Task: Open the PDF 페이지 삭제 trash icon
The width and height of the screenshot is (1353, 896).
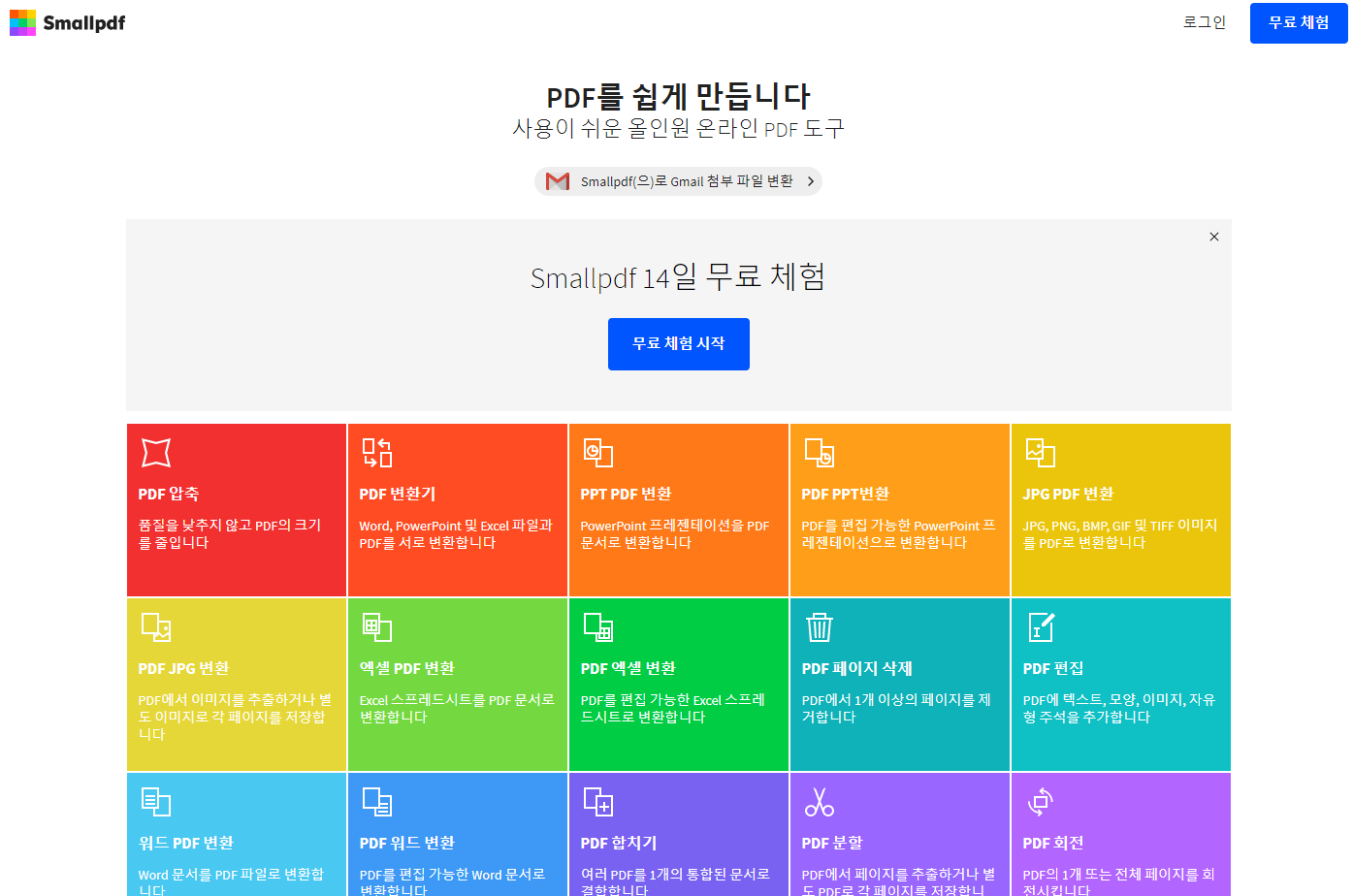Action: pyautogui.click(x=820, y=627)
